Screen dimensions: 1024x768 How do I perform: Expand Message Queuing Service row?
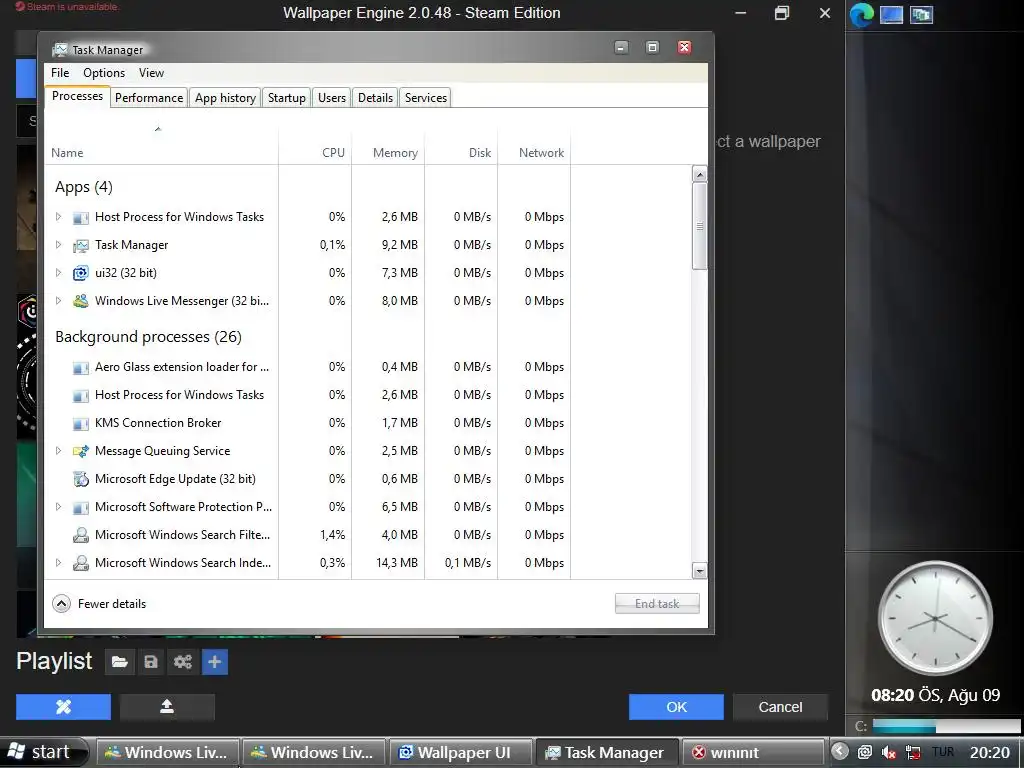(x=58, y=451)
